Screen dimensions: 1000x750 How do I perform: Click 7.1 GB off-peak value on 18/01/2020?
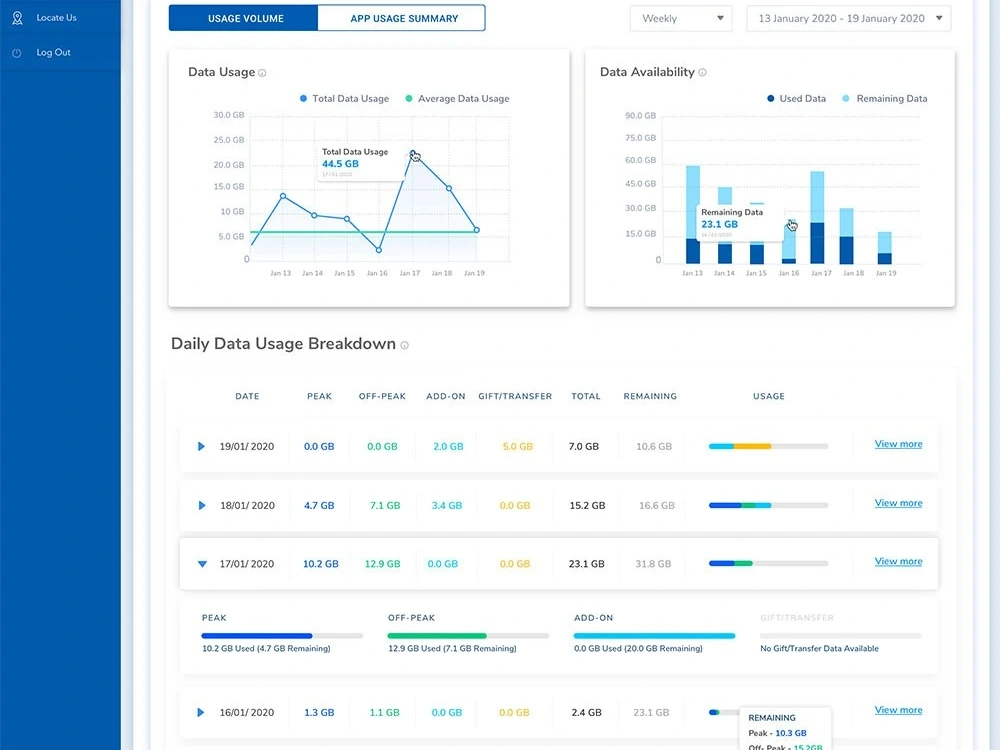[385, 505]
